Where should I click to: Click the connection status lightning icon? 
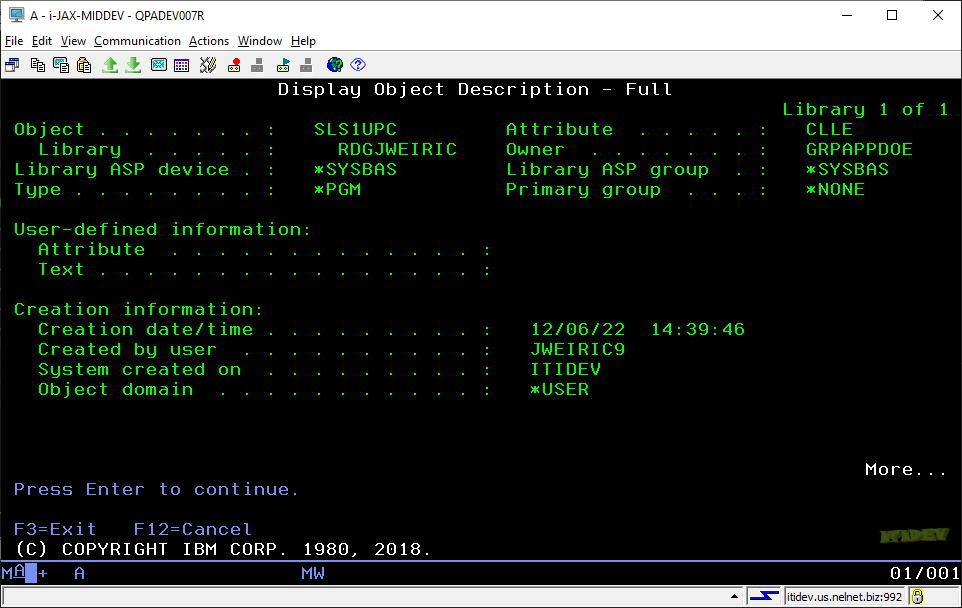pos(765,598)
